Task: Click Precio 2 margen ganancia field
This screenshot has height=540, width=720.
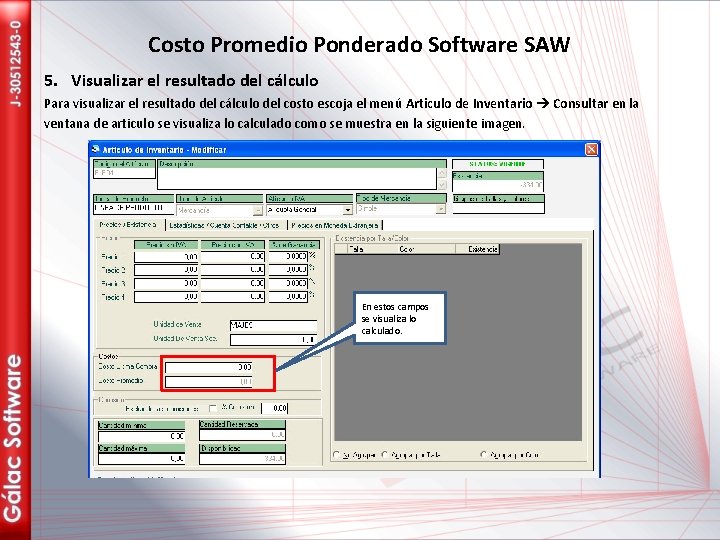Action: coord(288,270)
